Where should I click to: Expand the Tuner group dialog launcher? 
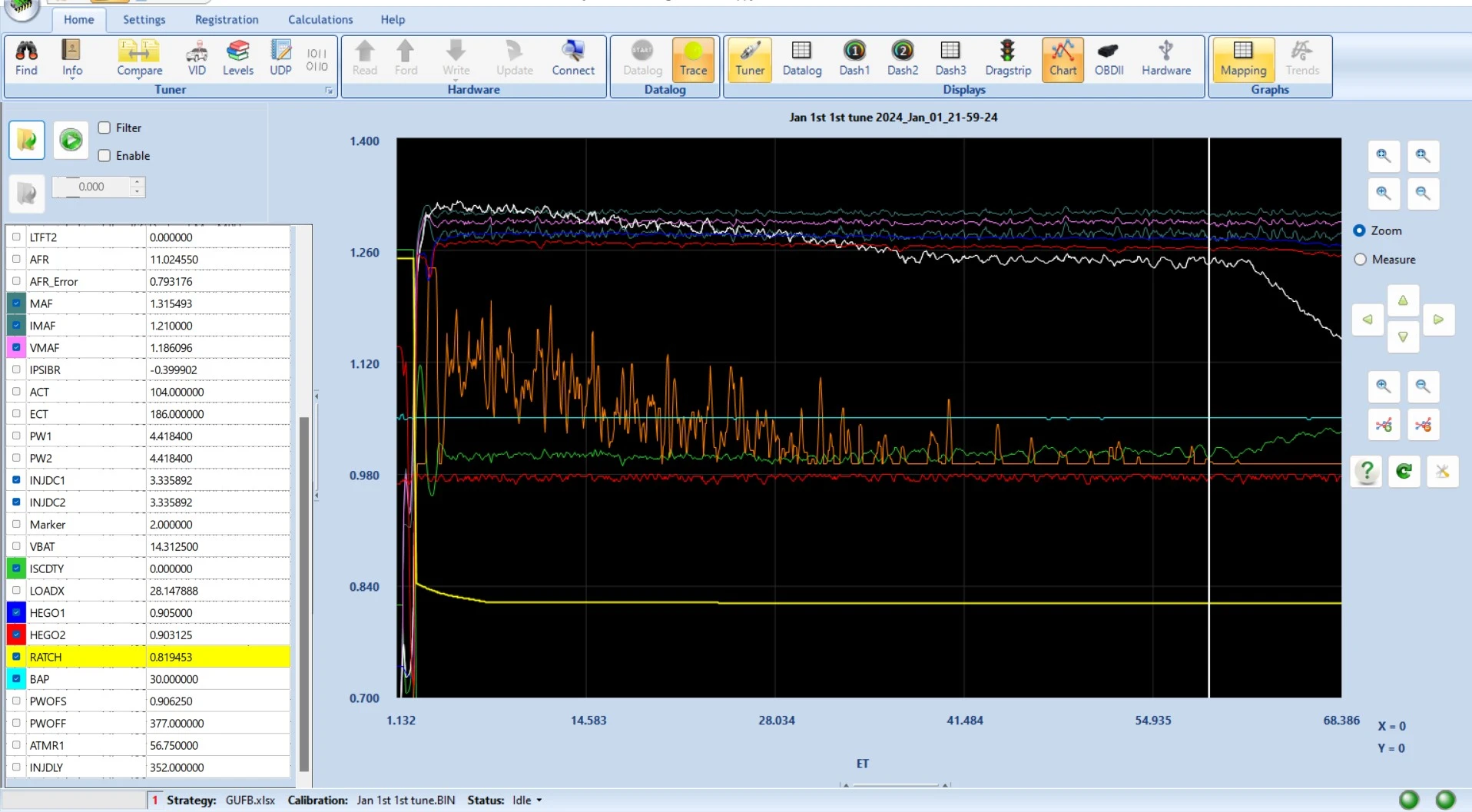[x=329, y=91]
